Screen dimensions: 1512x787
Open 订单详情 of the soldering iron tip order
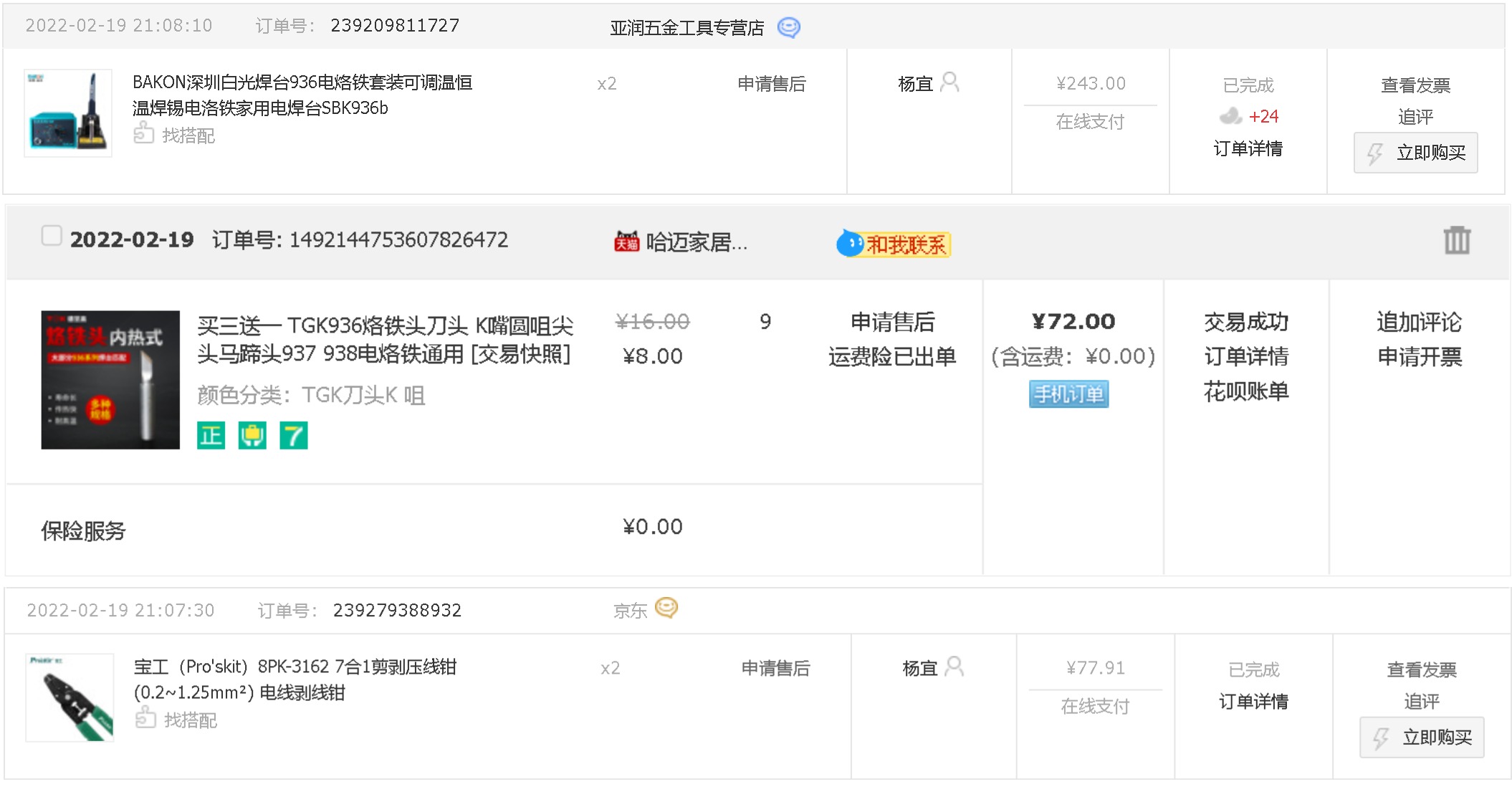coord(1245,356)
